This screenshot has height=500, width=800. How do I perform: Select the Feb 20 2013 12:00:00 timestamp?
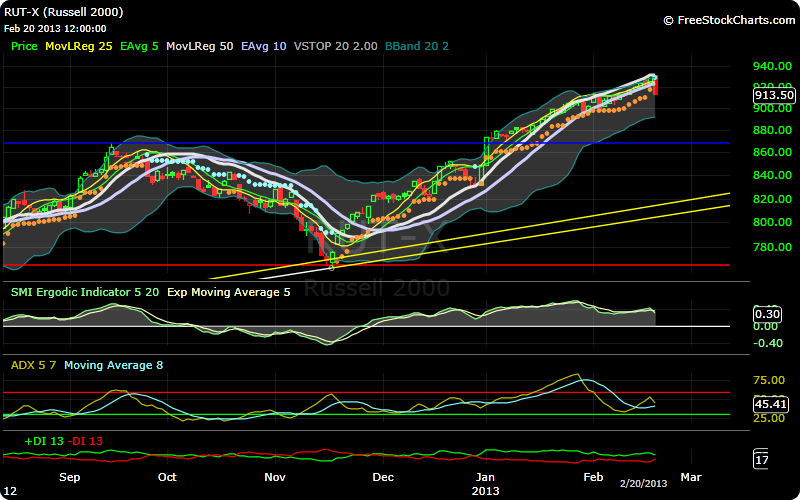pyautogui.click(x=55, y=29)
